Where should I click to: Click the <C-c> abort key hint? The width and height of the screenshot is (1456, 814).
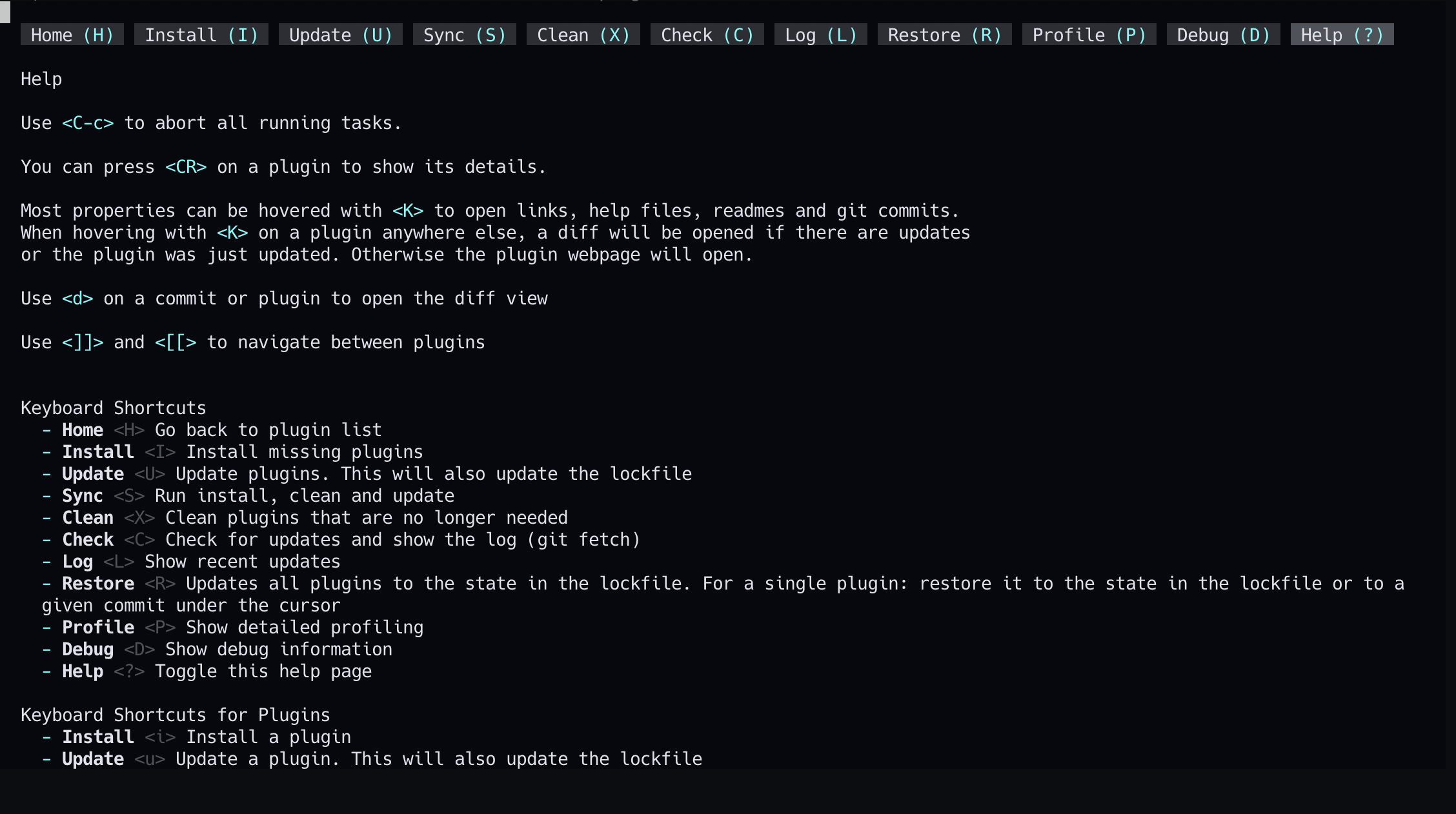(88, 123)
